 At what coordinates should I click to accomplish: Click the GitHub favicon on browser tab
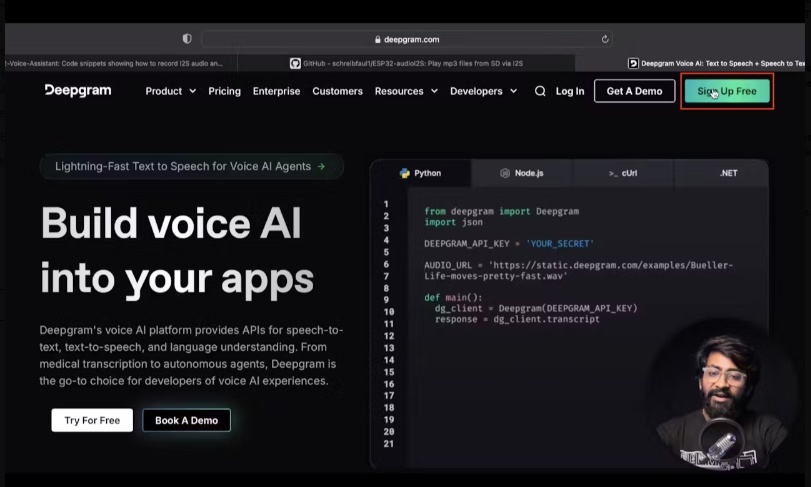pyautogui.click(x=295, y=63)
